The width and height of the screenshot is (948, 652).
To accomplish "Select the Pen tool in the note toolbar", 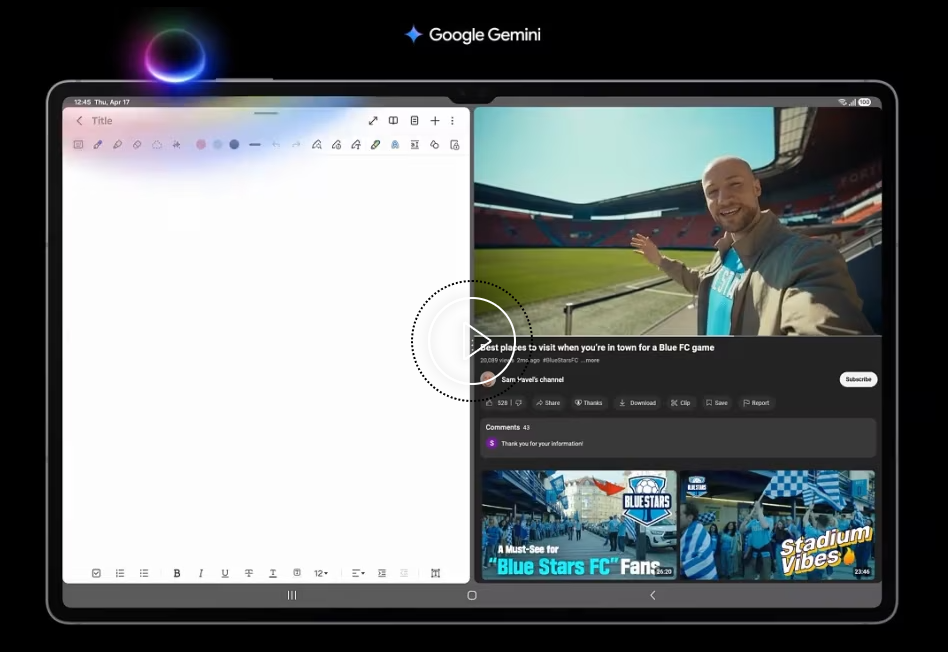I will (98, 145).
